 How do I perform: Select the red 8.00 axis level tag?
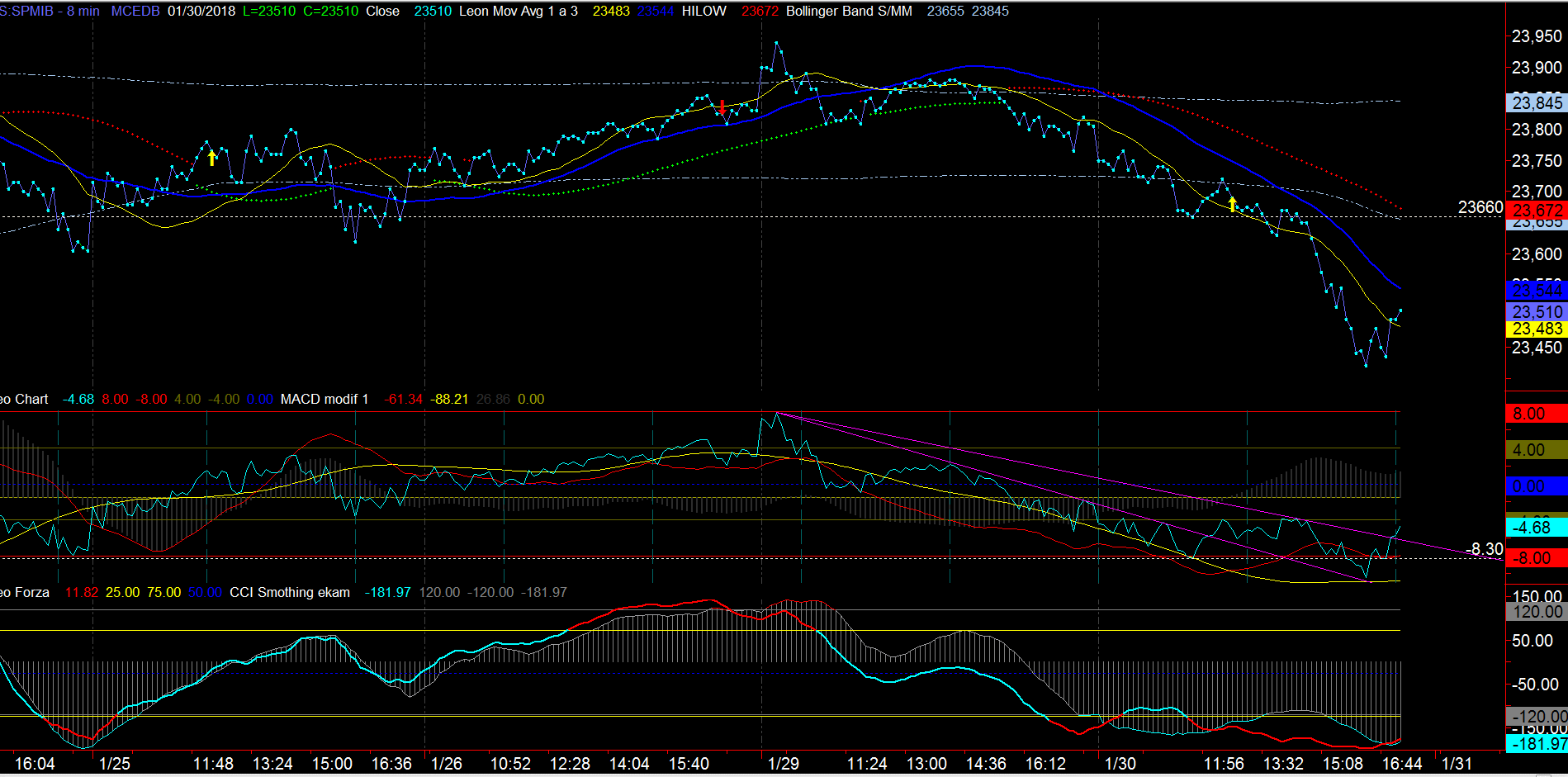pos(1537,414)
